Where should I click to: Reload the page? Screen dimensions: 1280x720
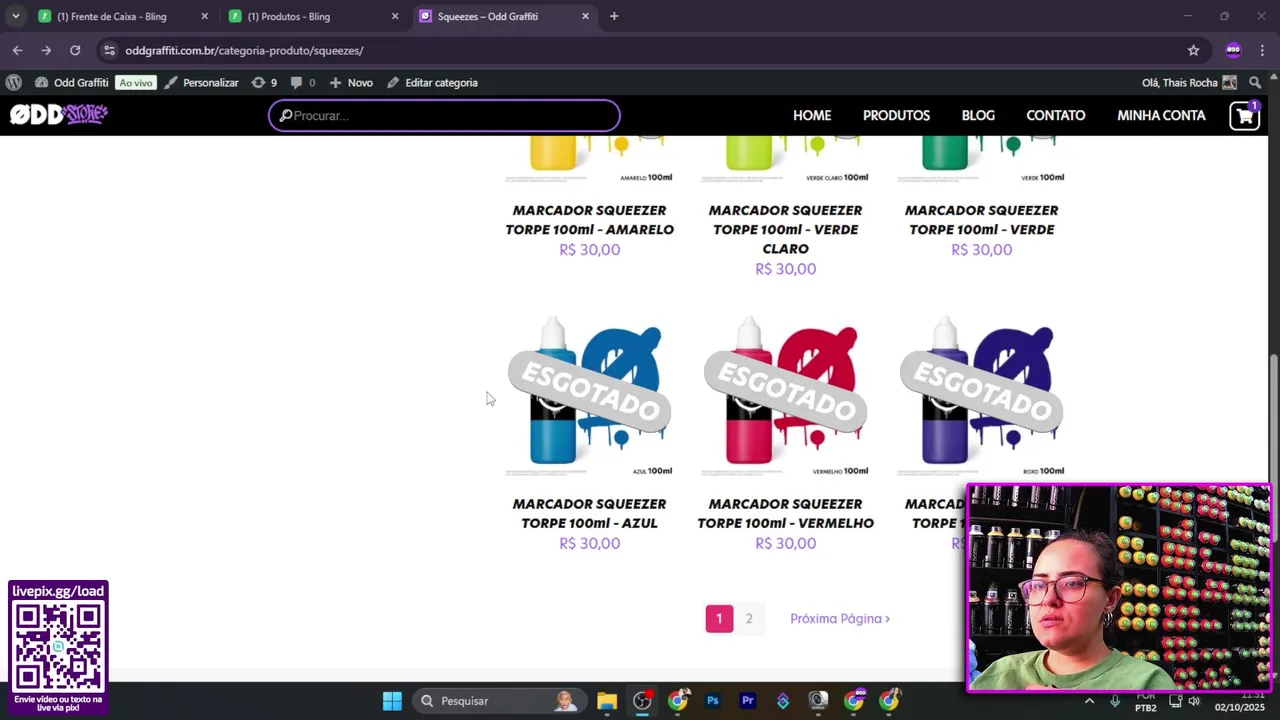pyautogui.click(x=75, y=50)
